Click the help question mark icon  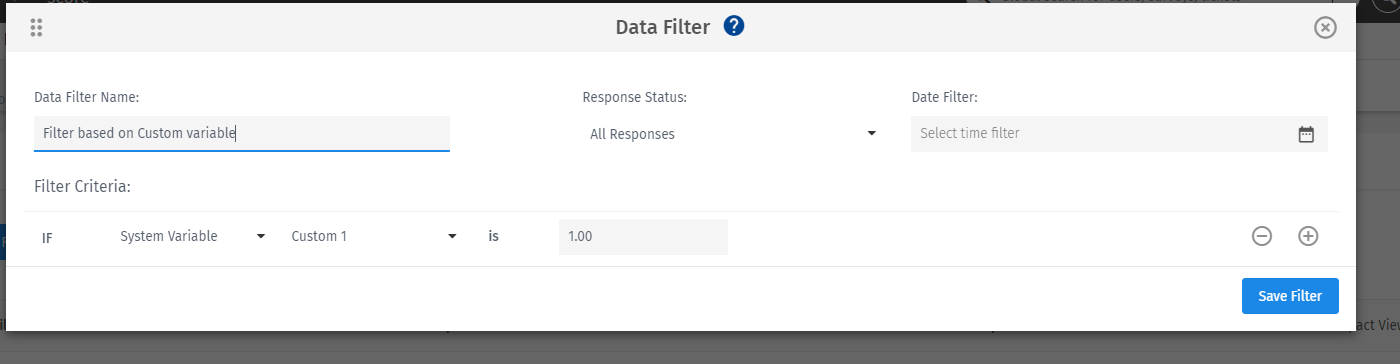pos(734,27)
